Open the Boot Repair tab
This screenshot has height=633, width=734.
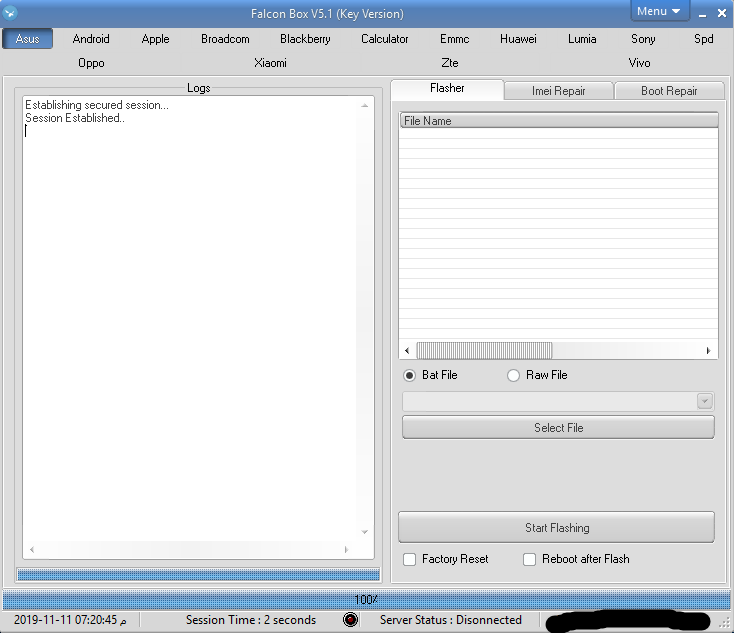coord(669,91)
